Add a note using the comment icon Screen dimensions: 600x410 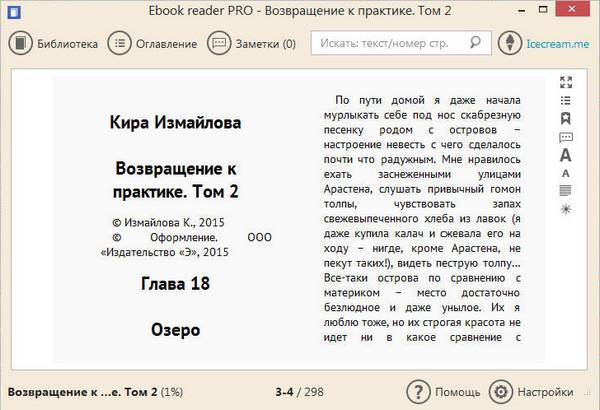coord(566,136)
